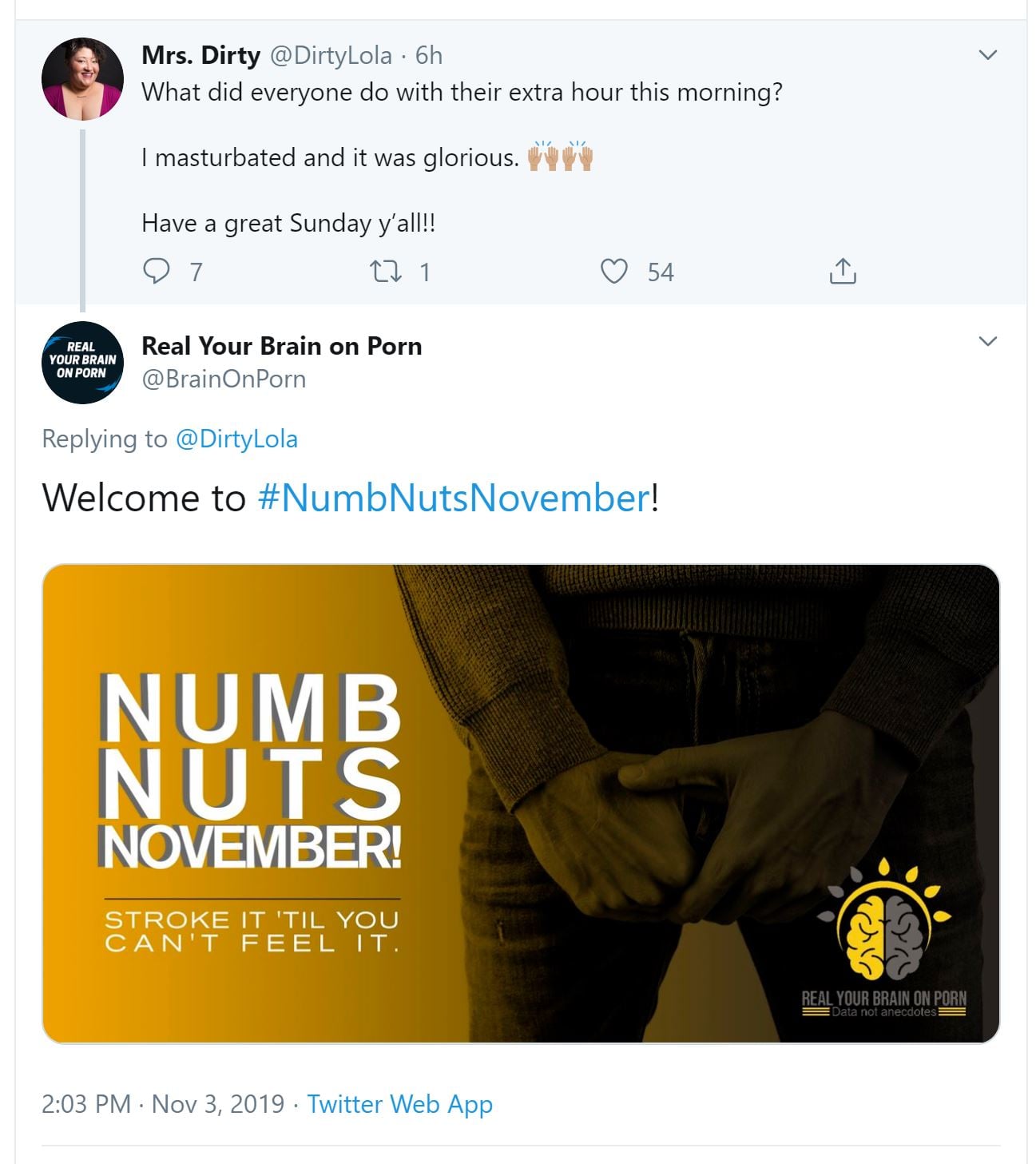Click the @BrainOnPorn handle
Image resolution: width=1036 pixels, height=1164 pixels.
(x=224, y=379)
